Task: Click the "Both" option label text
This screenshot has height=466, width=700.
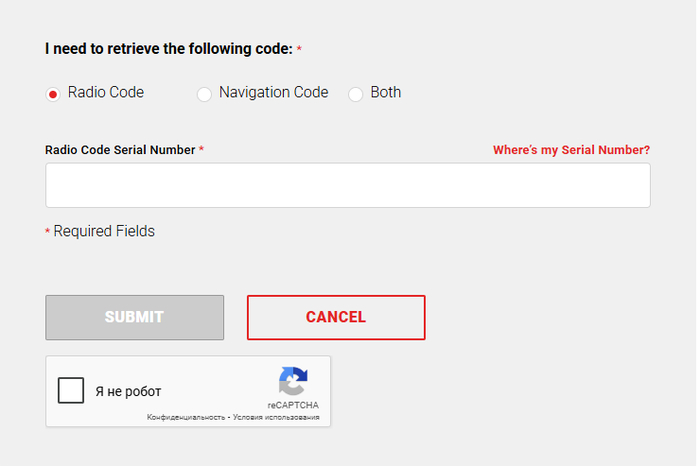Action: point(385,93)
